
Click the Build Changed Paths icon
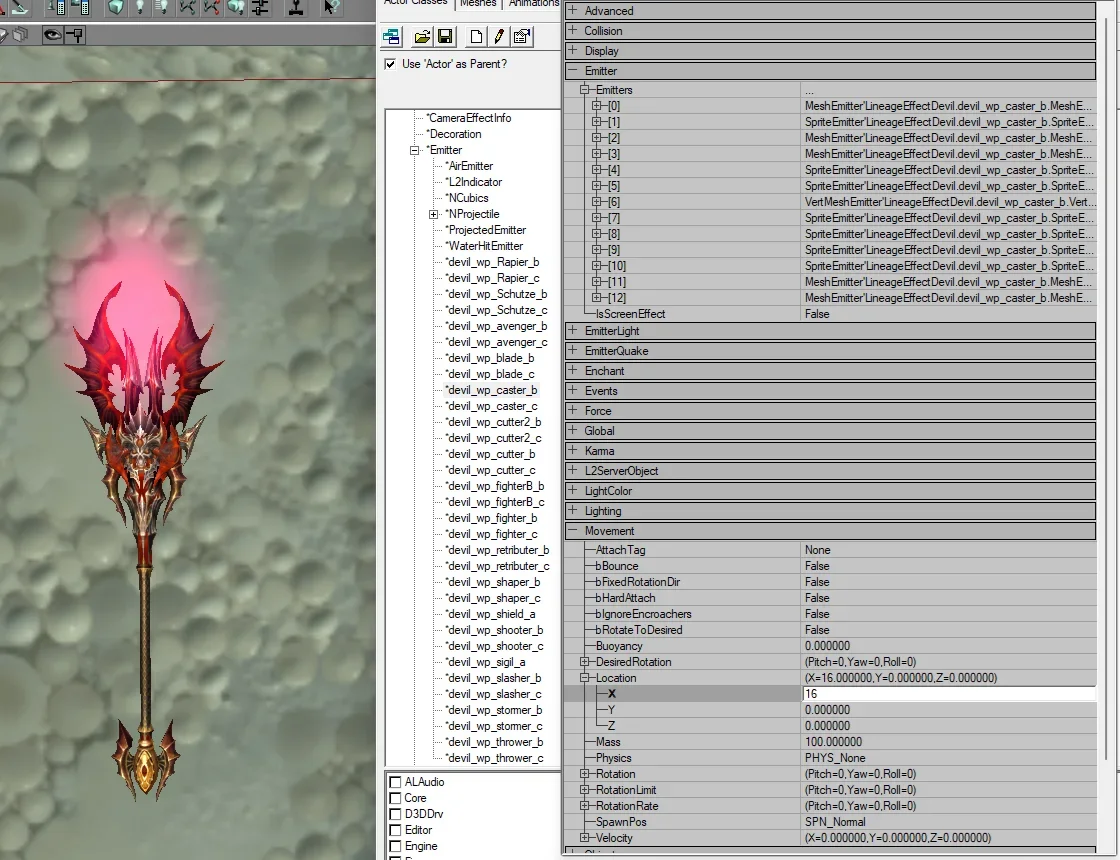(x=211, y=7)
